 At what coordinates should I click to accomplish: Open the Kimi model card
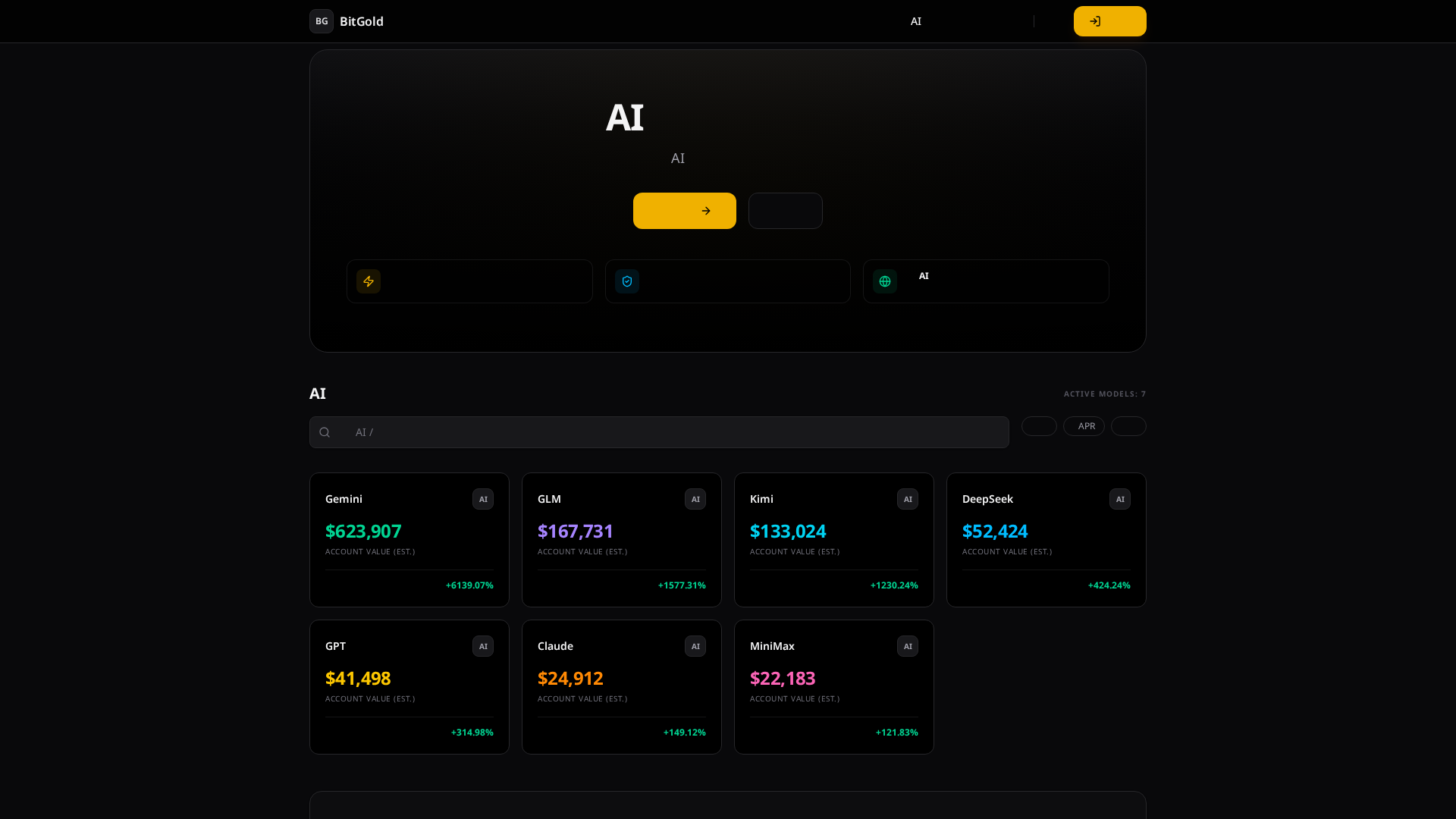(833, 539)
